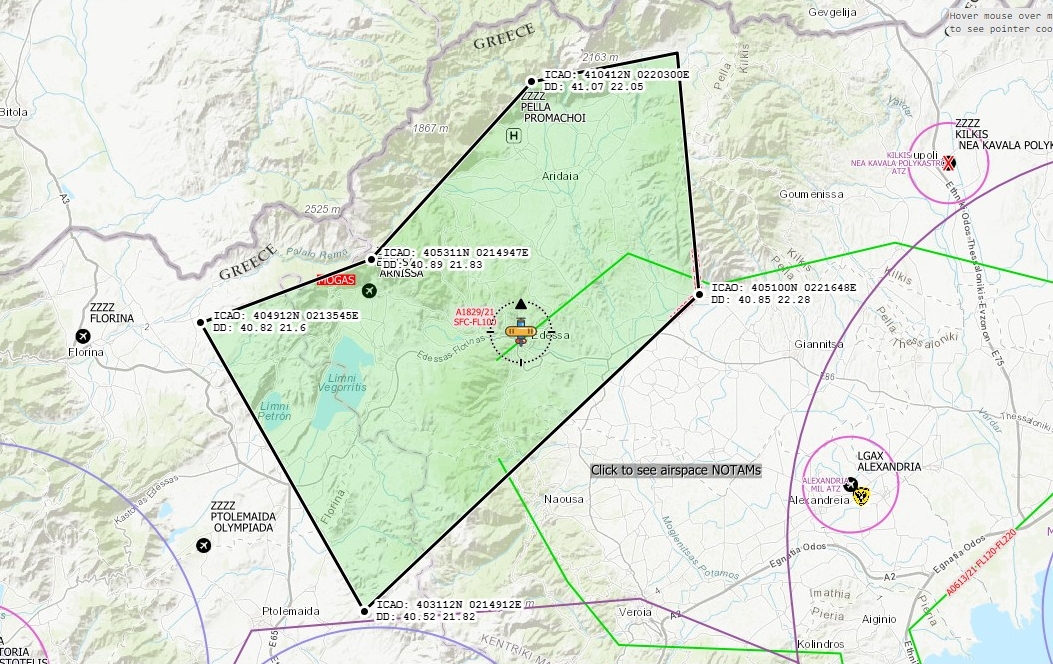Select the southern vertex at 403112N 0214912E
Image resolution: width=1053 pixels, height=664 pixels.
coord(365,611)
